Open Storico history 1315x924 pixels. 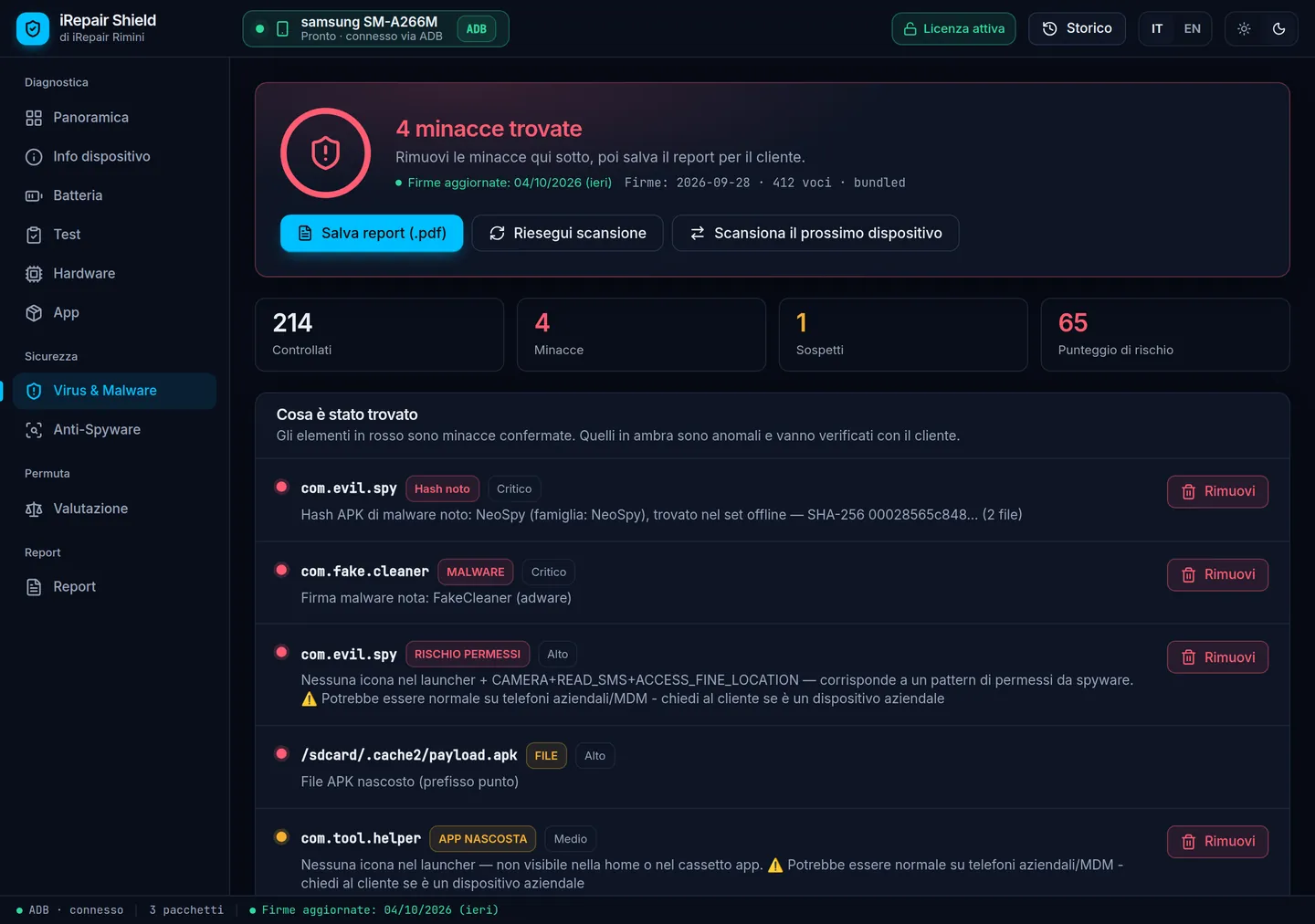pyautogui.click(x=1077, y=28)
